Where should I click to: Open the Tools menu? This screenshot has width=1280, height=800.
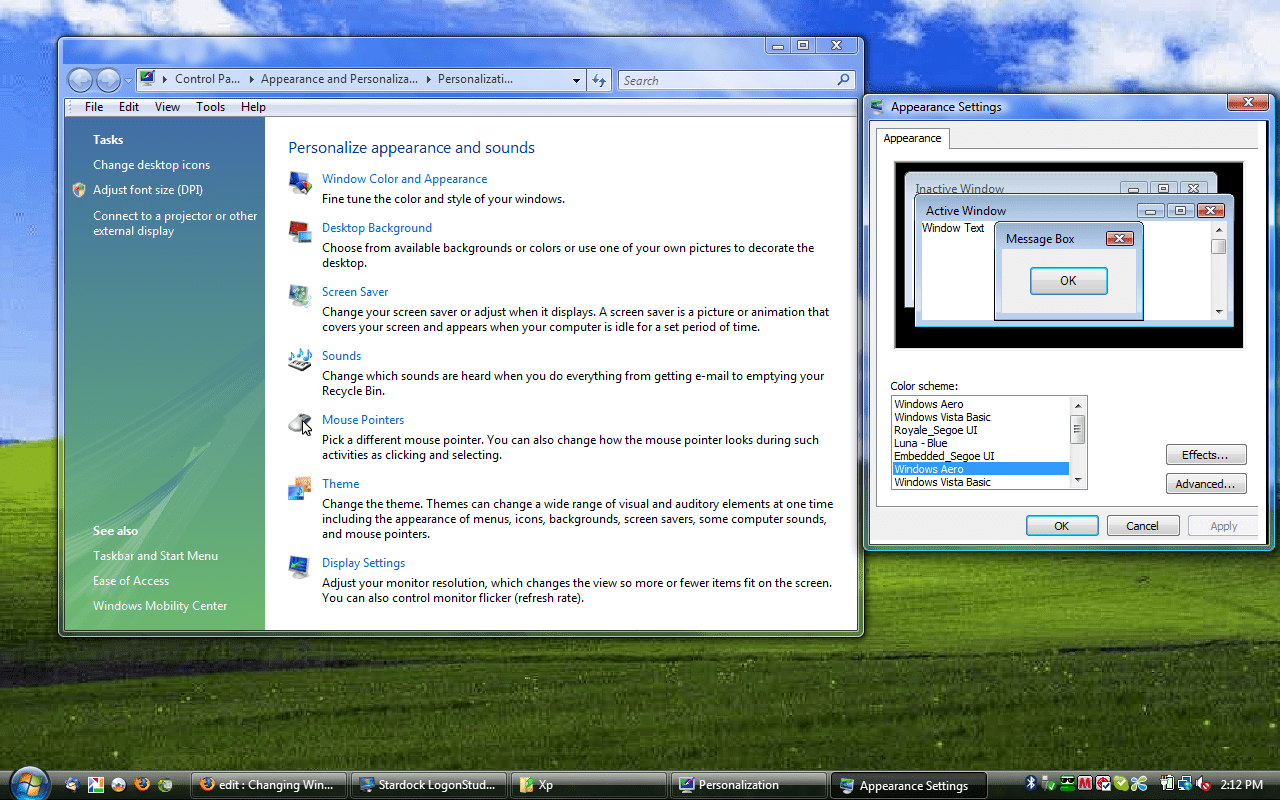210,106
